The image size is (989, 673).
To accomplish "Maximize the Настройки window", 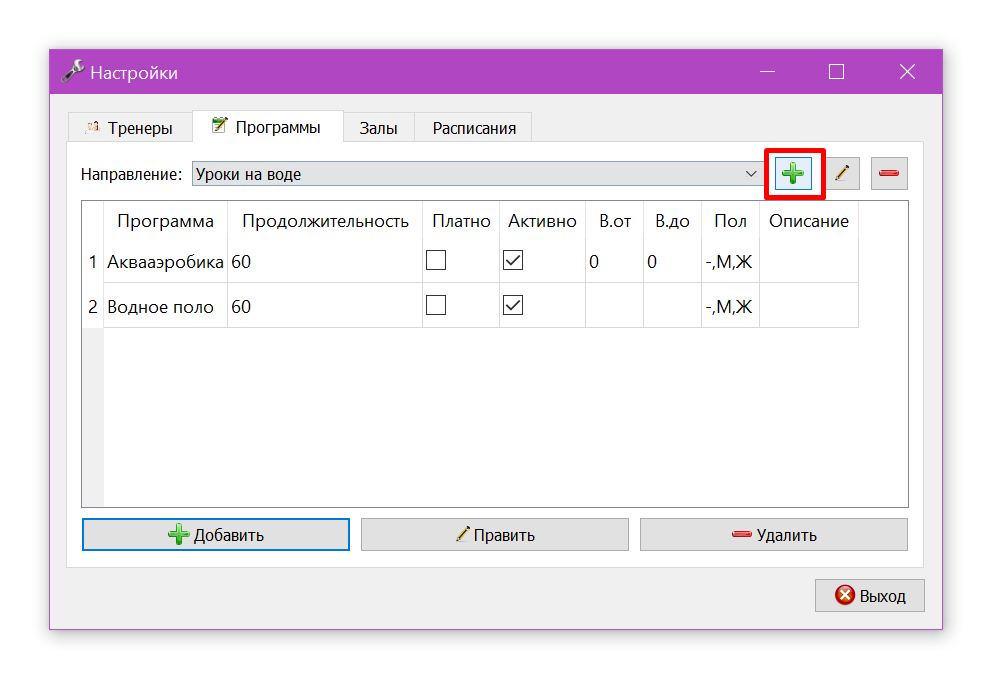I will point(836,72).
